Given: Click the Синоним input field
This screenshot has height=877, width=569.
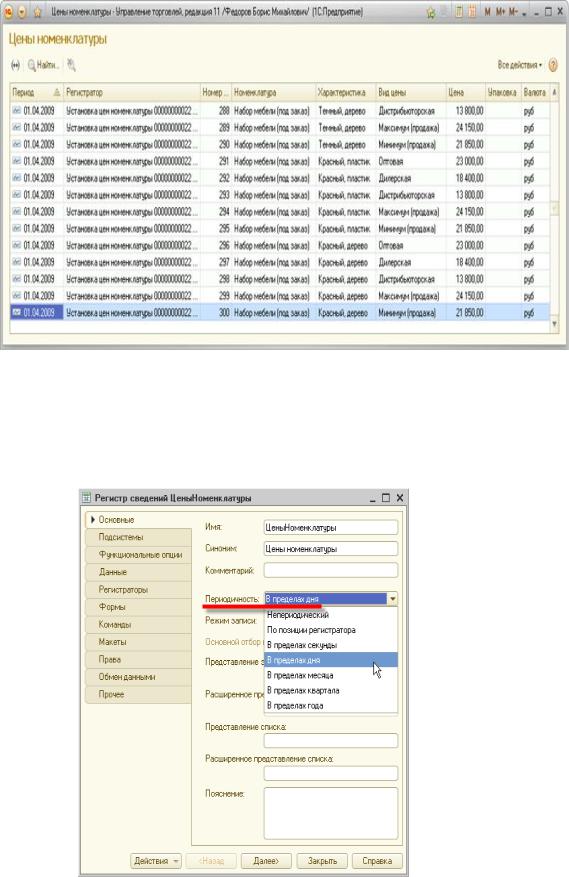Looking at the screenshot, I should coord(331,549).
